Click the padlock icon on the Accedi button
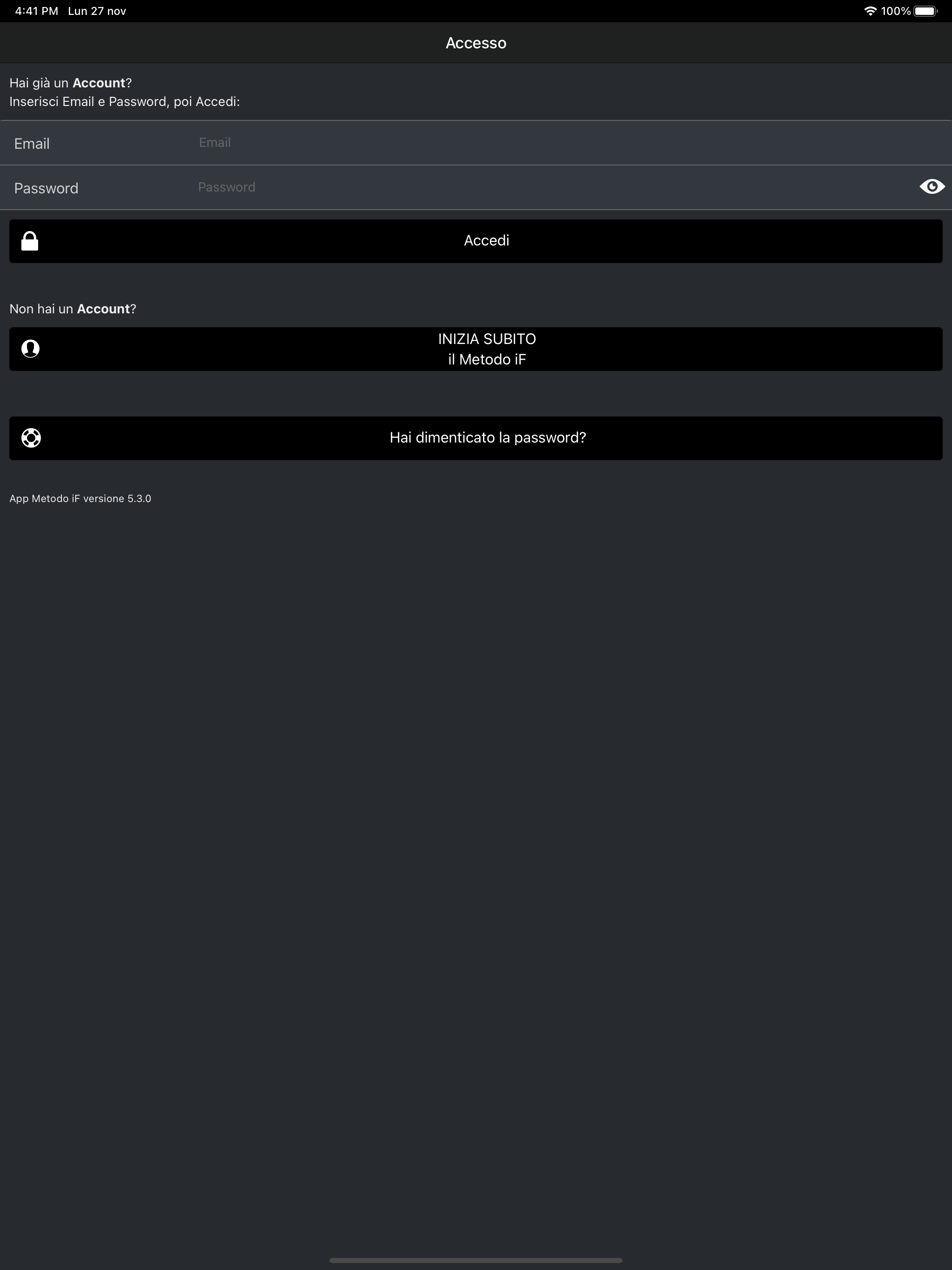 point(30,241)
